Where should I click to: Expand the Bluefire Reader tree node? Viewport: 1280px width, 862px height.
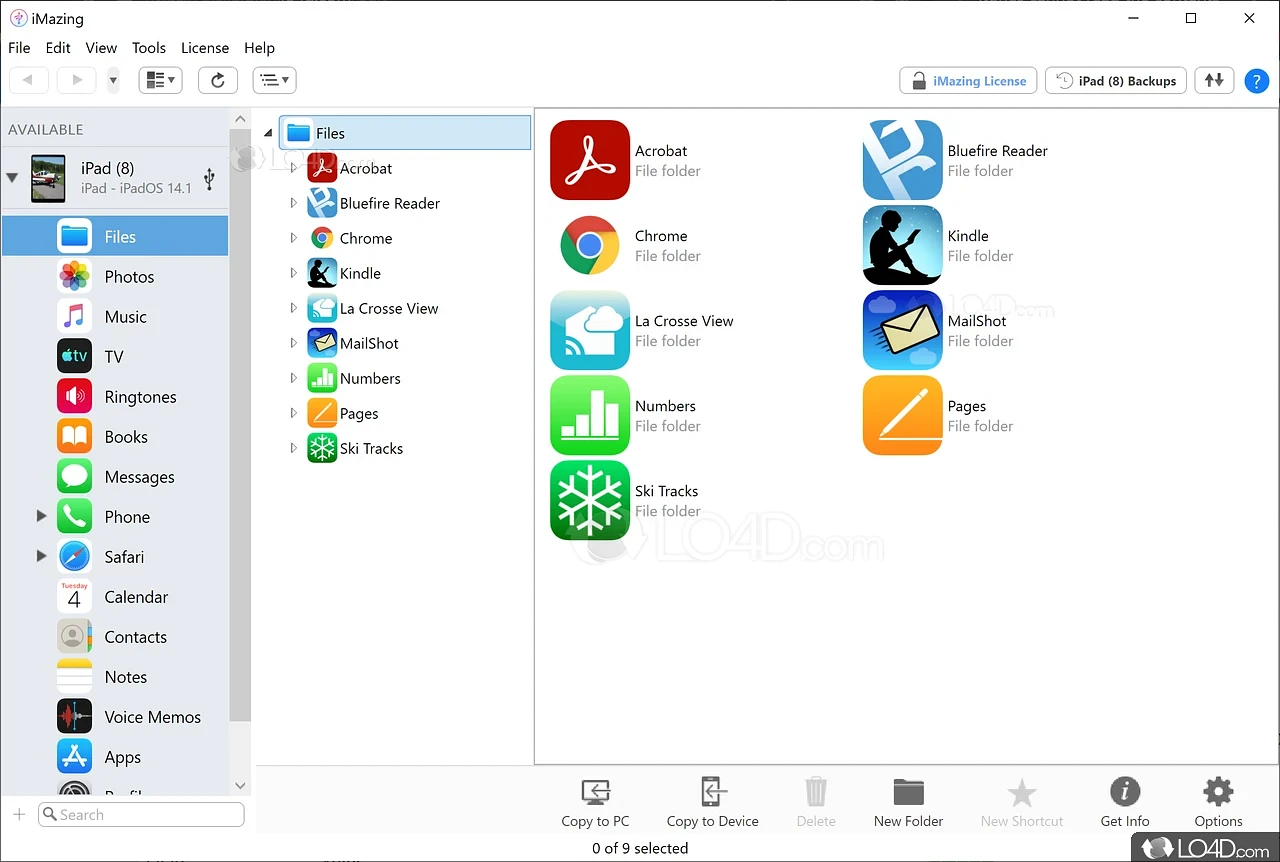(x=293, y=203)
